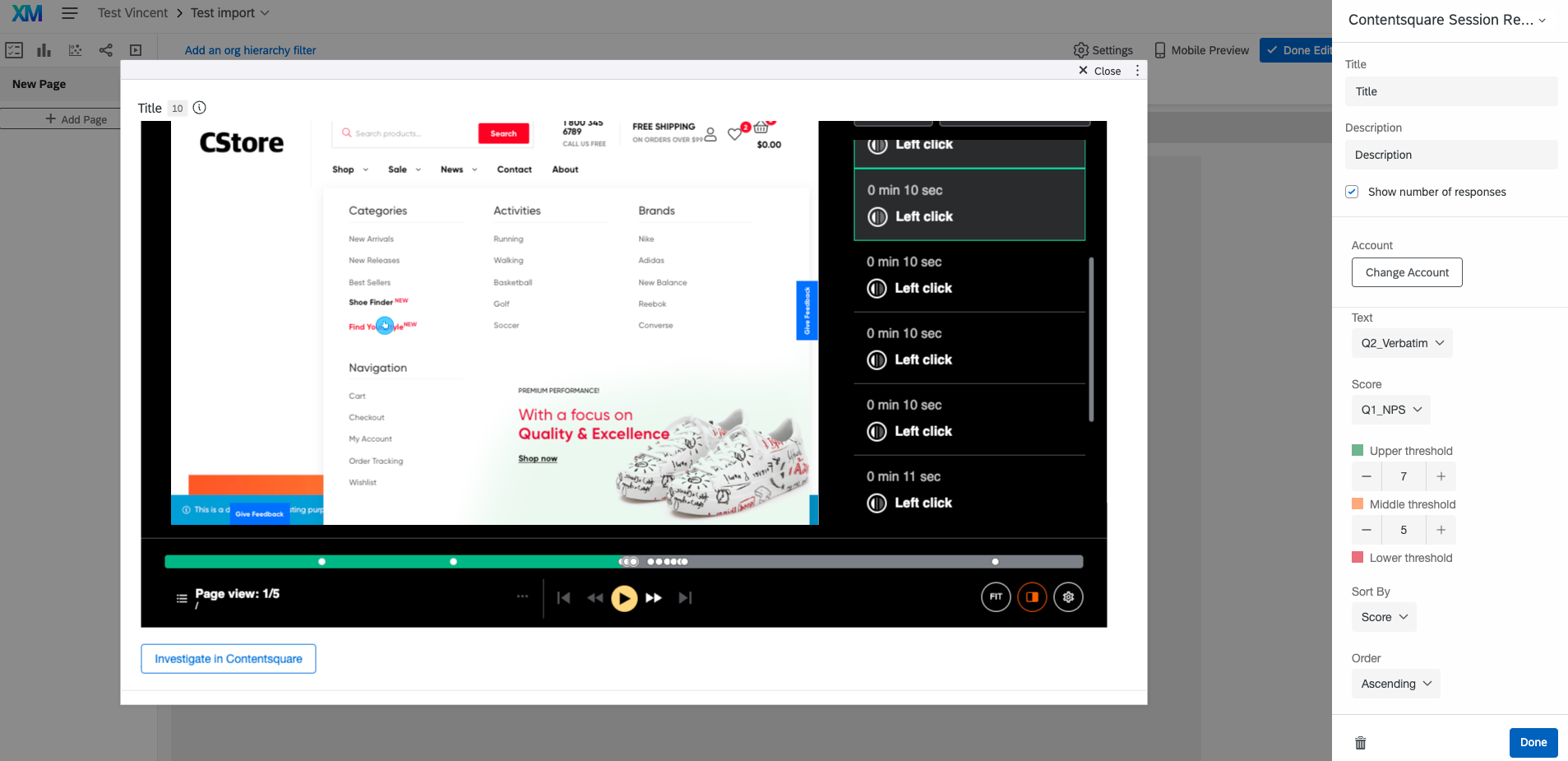Expand the Shop menu in CStore
Screen dimensions: 1568x761
[350, 169]
